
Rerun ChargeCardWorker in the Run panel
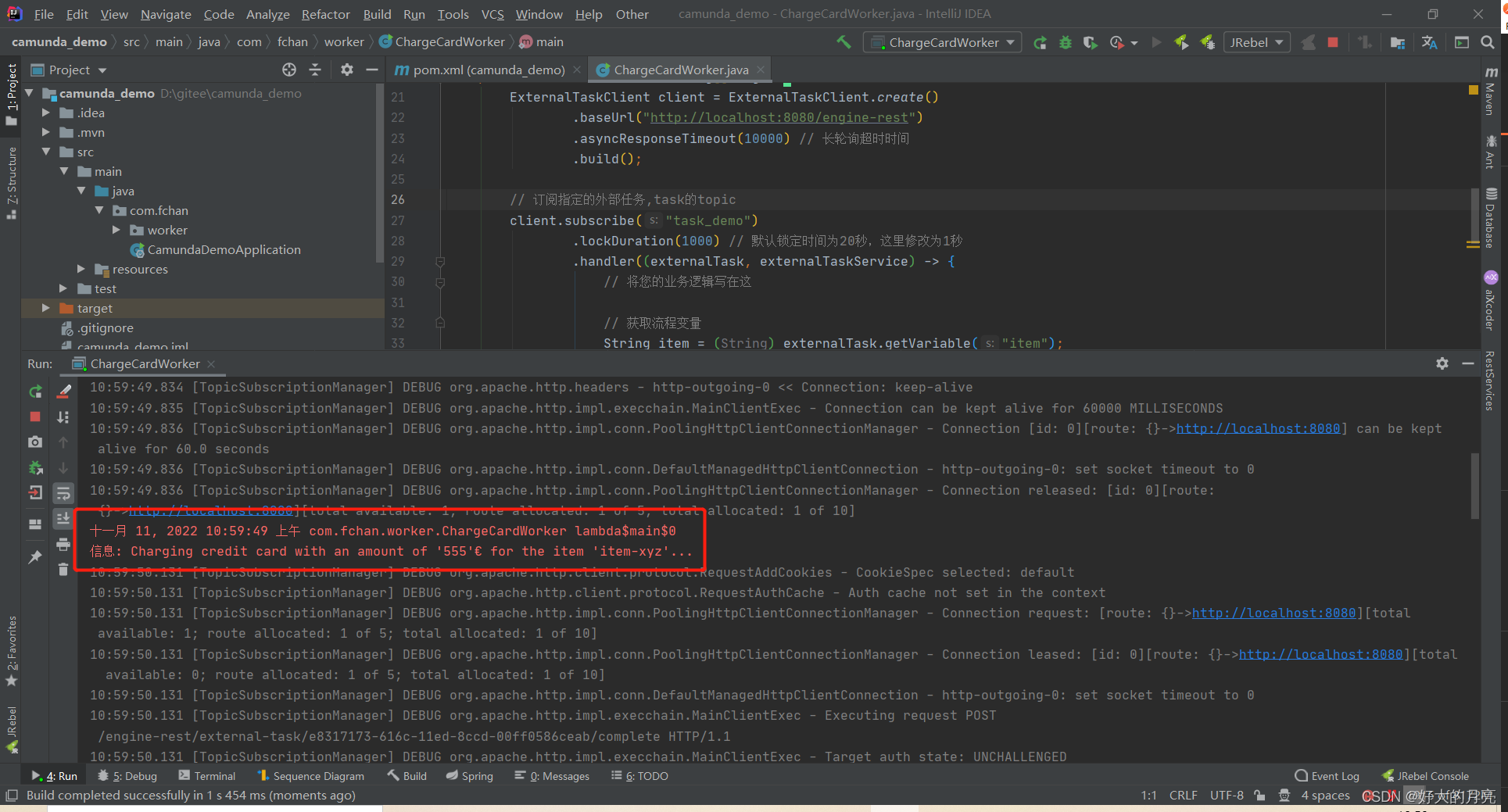point(35,392)
